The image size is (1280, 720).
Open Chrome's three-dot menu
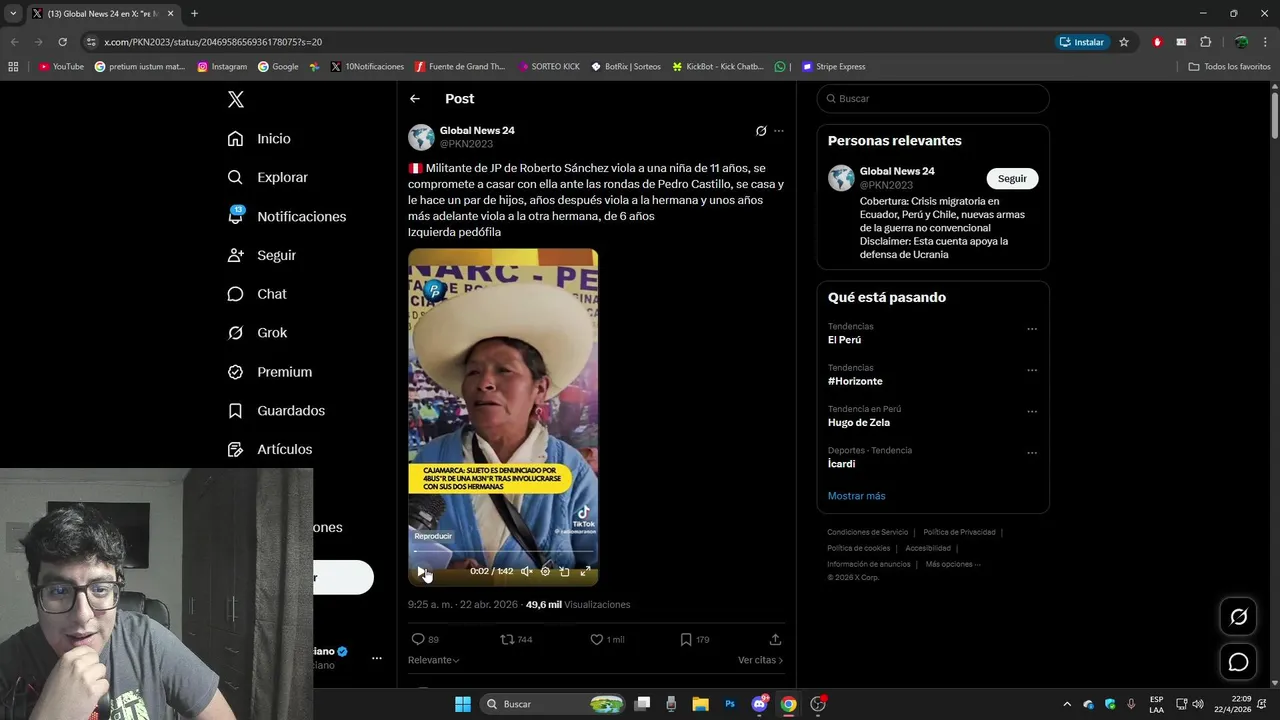coord(1265,42)
